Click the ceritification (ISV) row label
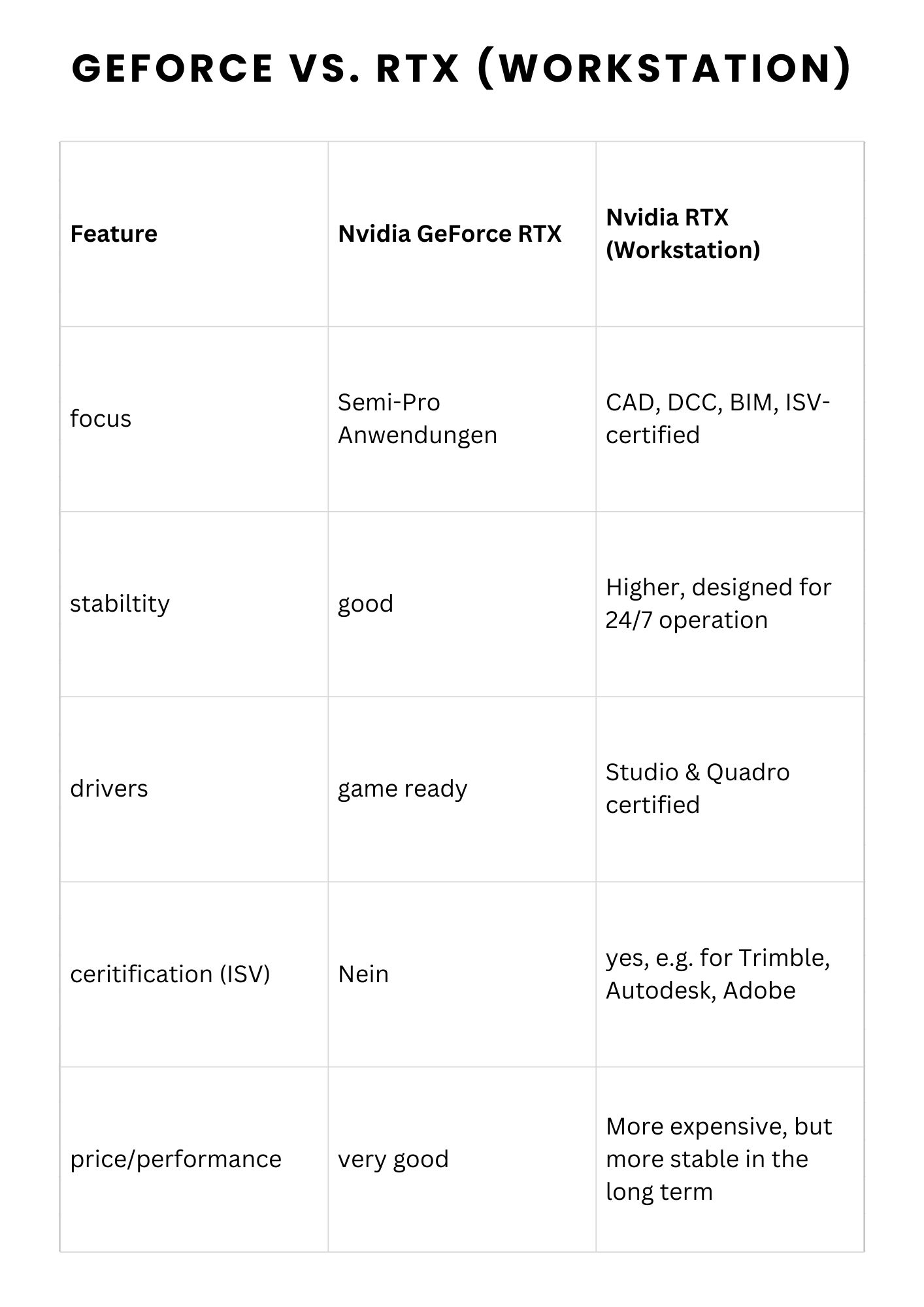 [x=170, y=974]
